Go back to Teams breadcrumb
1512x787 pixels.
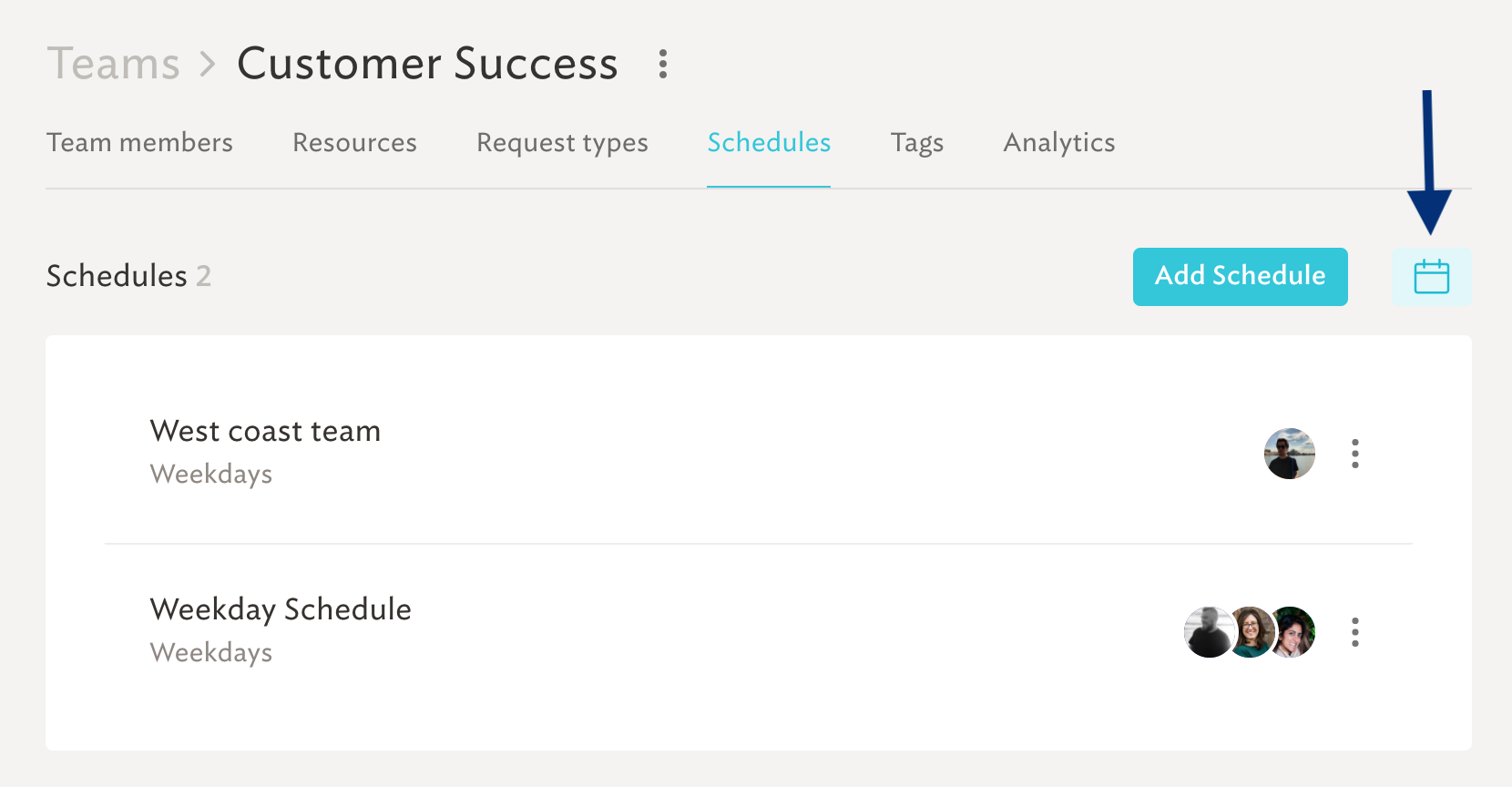click(x=114, y=64)
